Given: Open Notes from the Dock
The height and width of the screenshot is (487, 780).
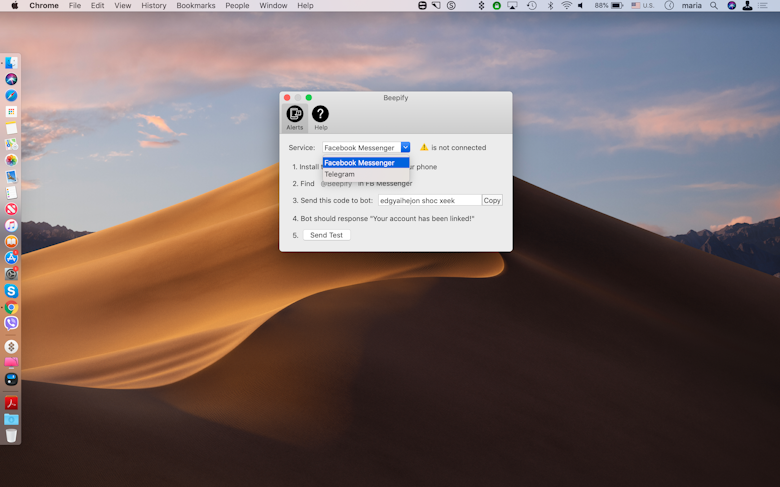Looking at the screenshot, I should [11, 128].
